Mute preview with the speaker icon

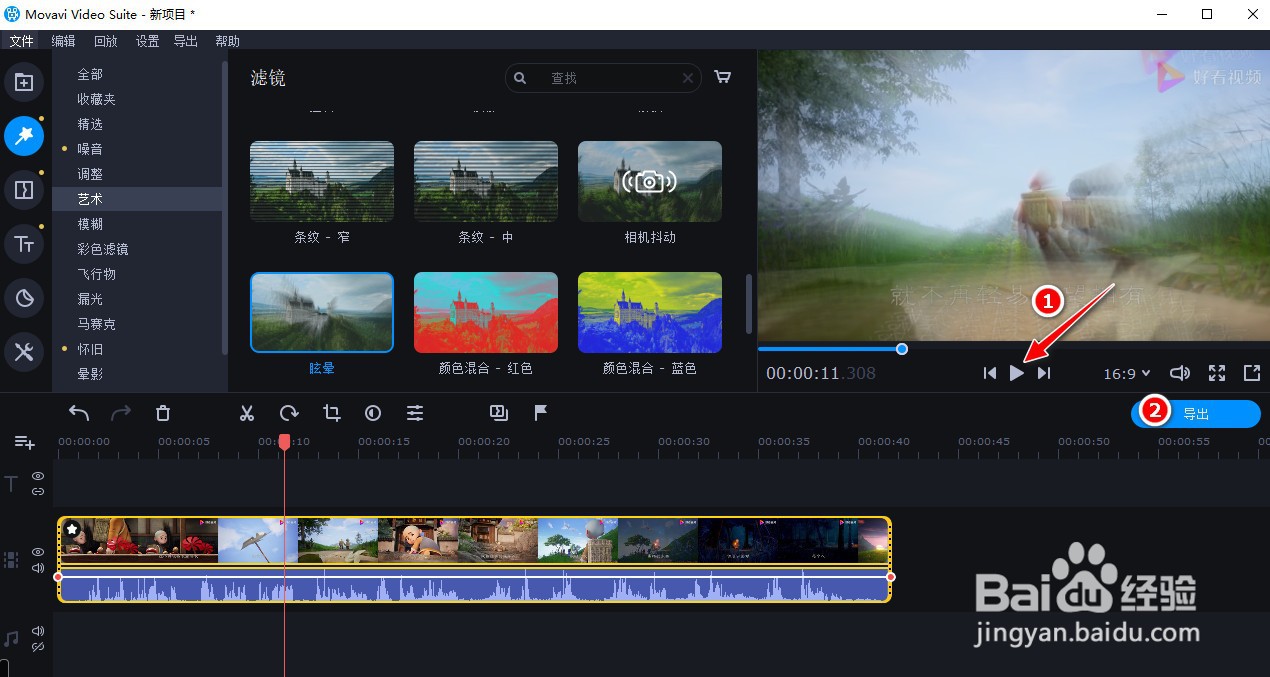pyautogui.click(x=1180, y=373)
